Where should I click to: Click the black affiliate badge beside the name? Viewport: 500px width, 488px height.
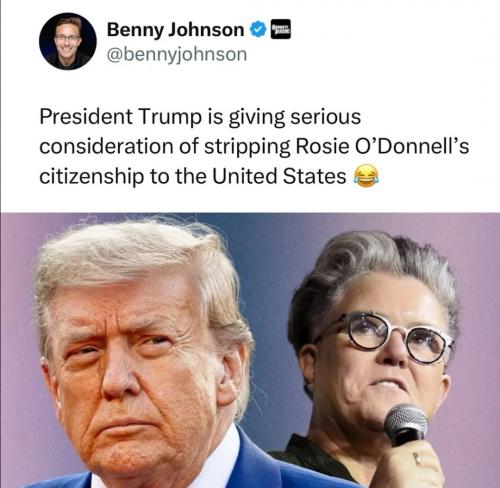point(280,29)
